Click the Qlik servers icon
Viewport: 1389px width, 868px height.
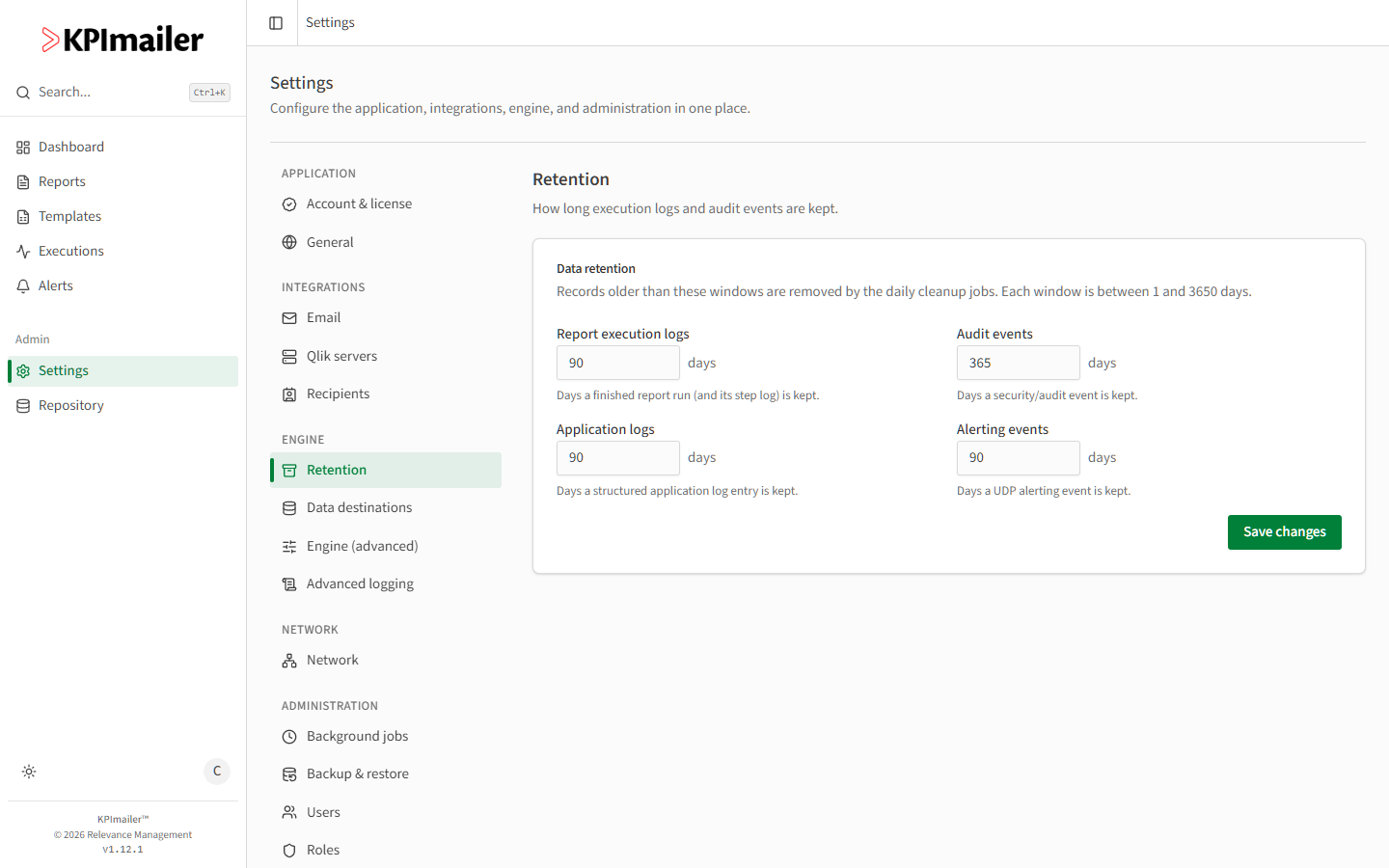pos(289,357)
